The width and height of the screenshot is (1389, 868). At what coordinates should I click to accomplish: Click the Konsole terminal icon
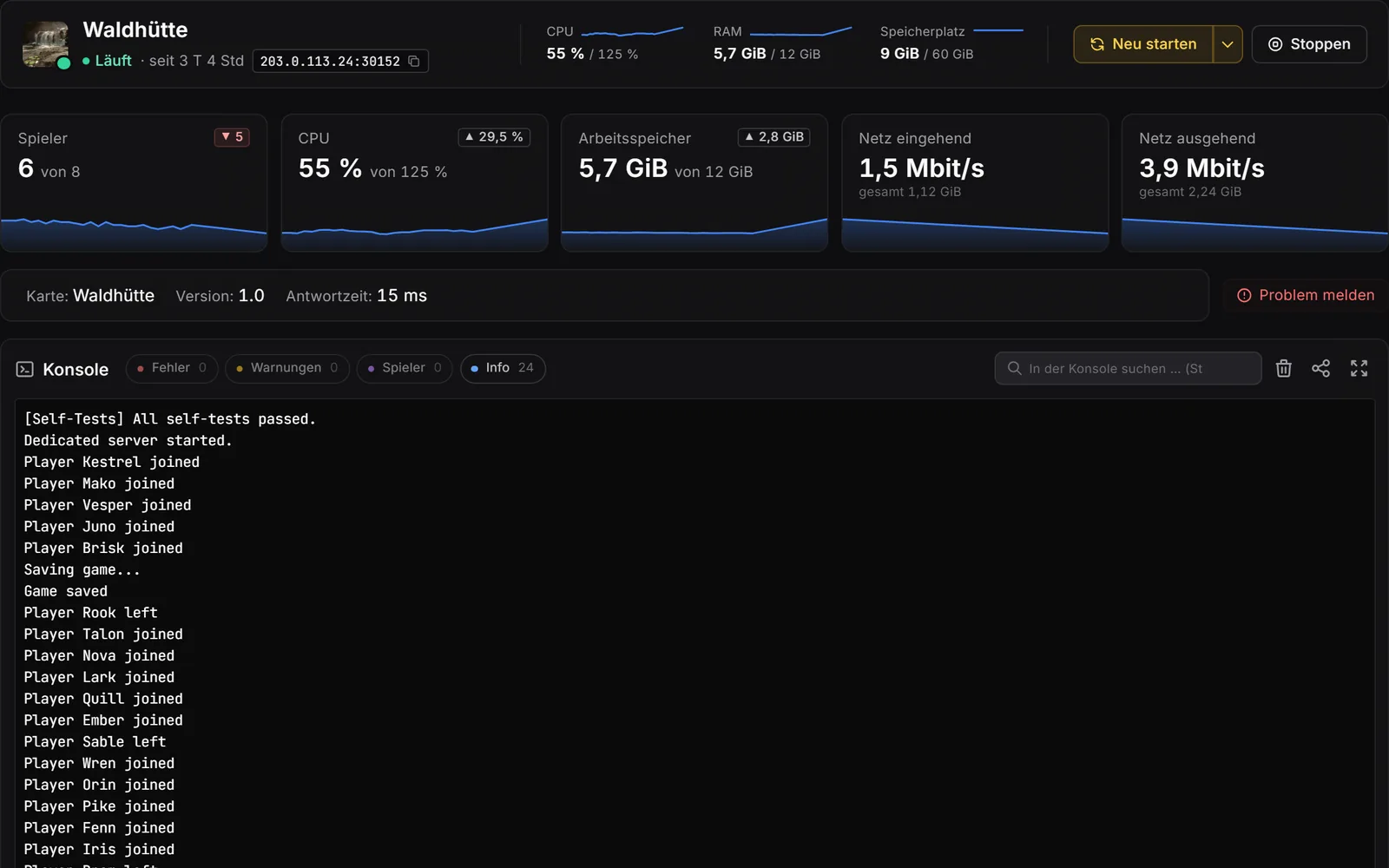(x=25, y=369)
